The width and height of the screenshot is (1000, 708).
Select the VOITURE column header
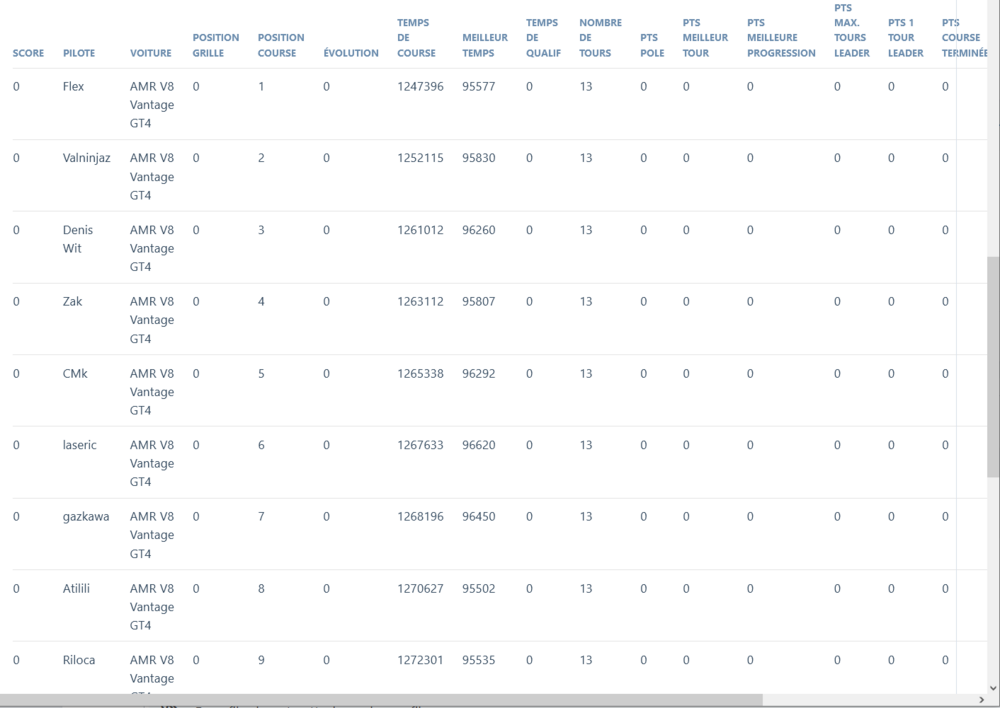tap(150, 53)
